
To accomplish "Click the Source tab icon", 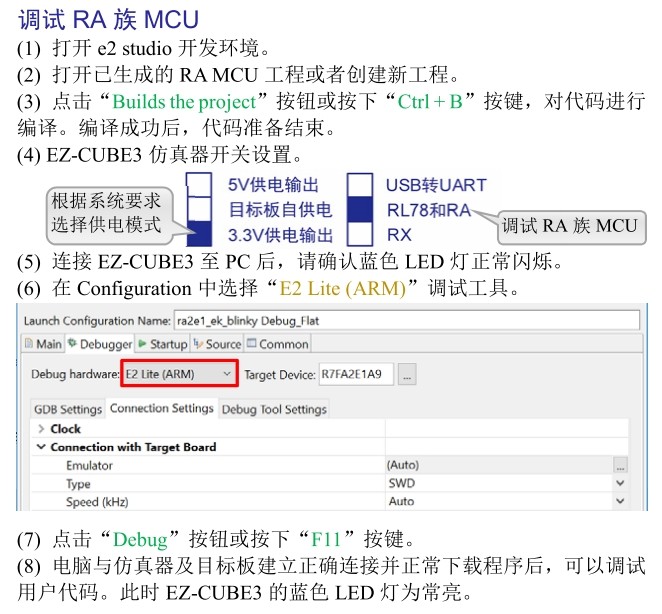I will coord(198,344).
